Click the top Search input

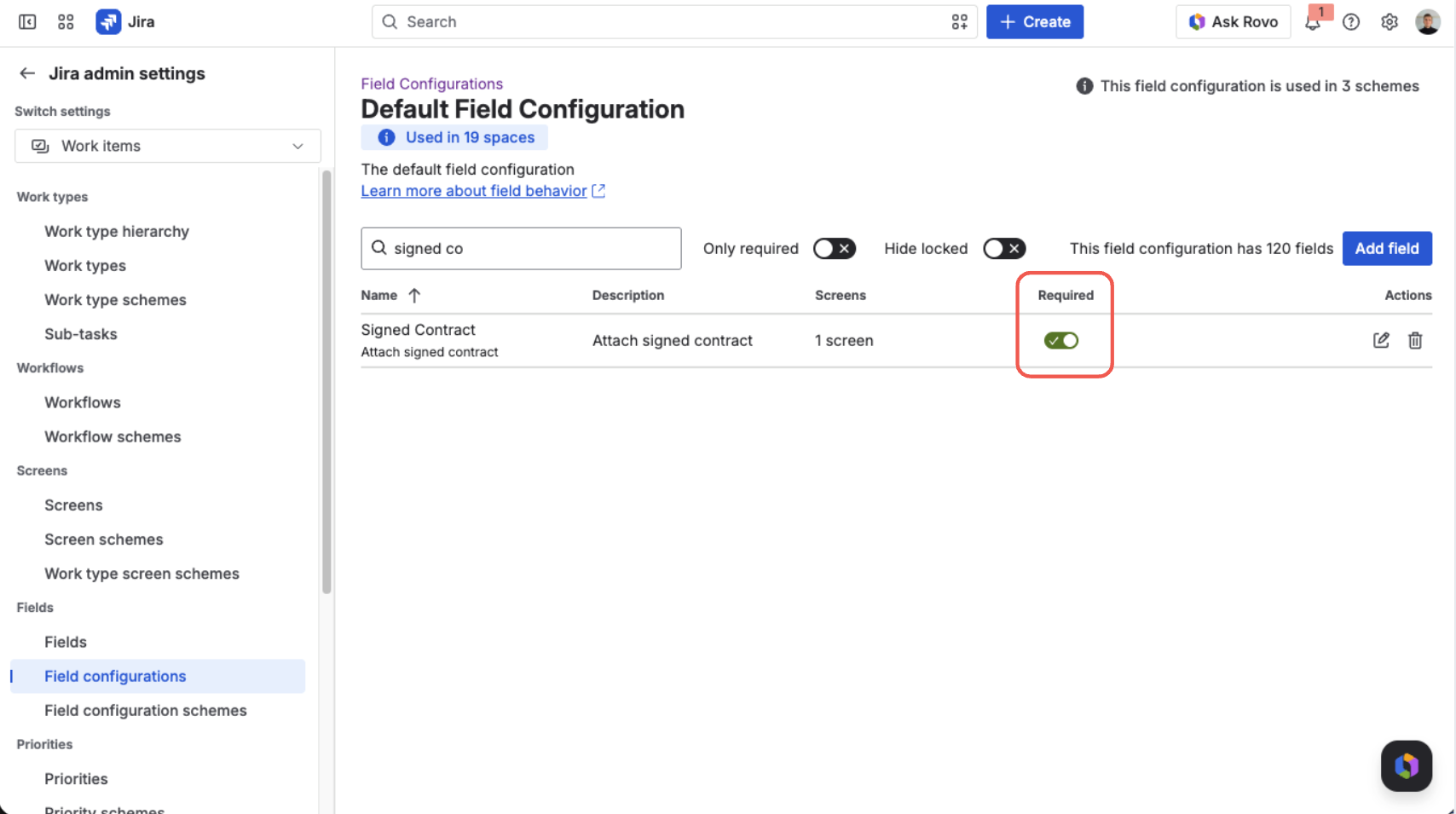(x=673, y=22)
